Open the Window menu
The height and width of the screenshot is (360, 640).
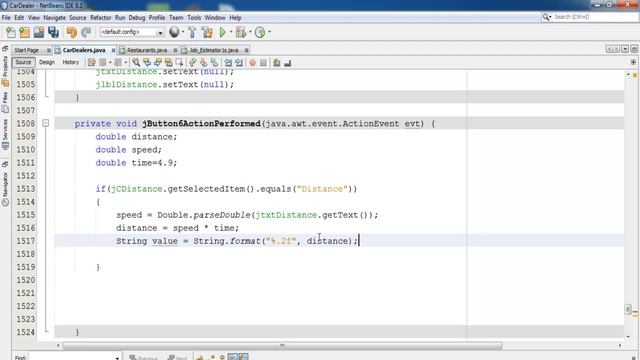click(215, 18)
